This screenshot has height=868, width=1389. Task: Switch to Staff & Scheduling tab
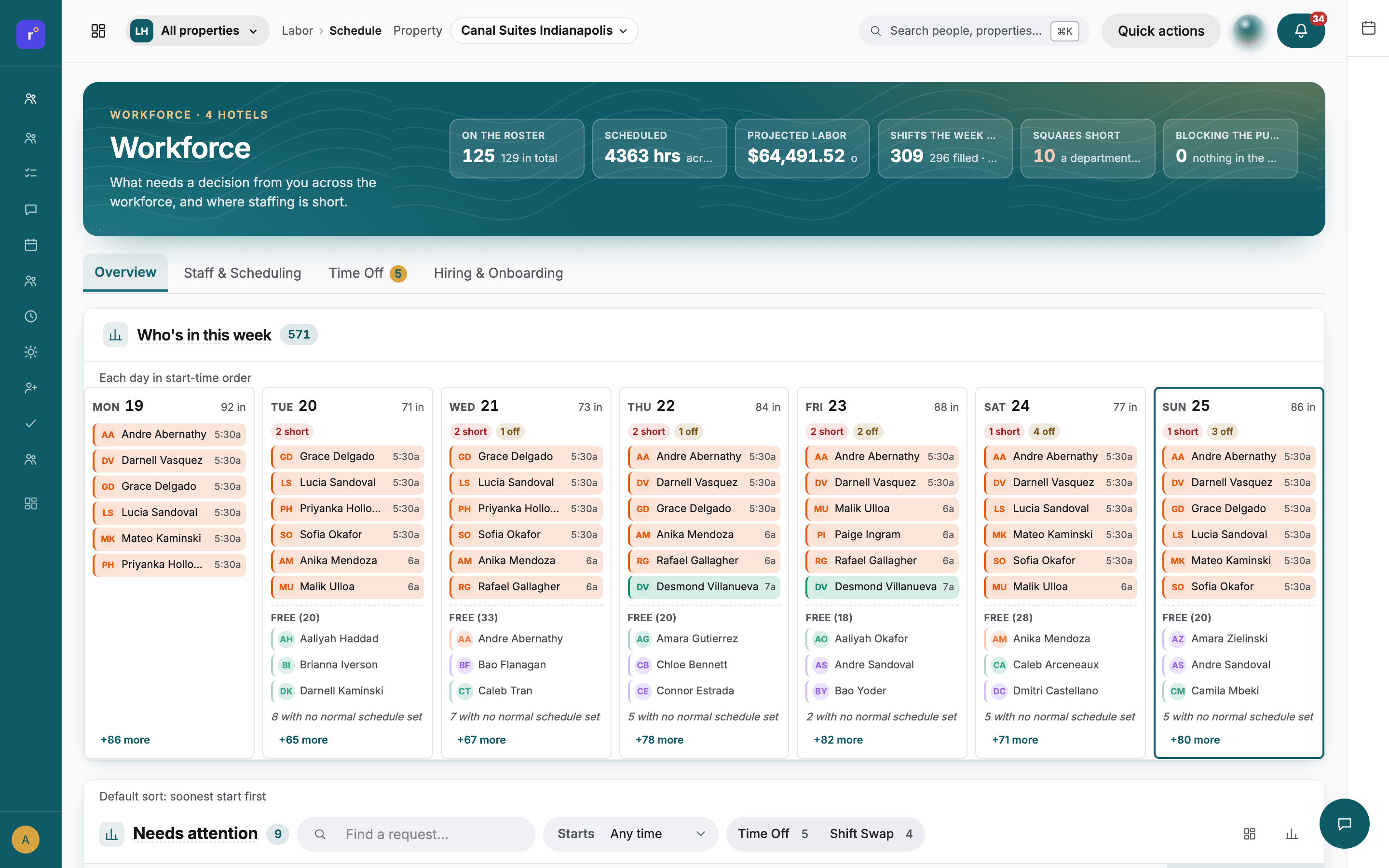point(242,273)
